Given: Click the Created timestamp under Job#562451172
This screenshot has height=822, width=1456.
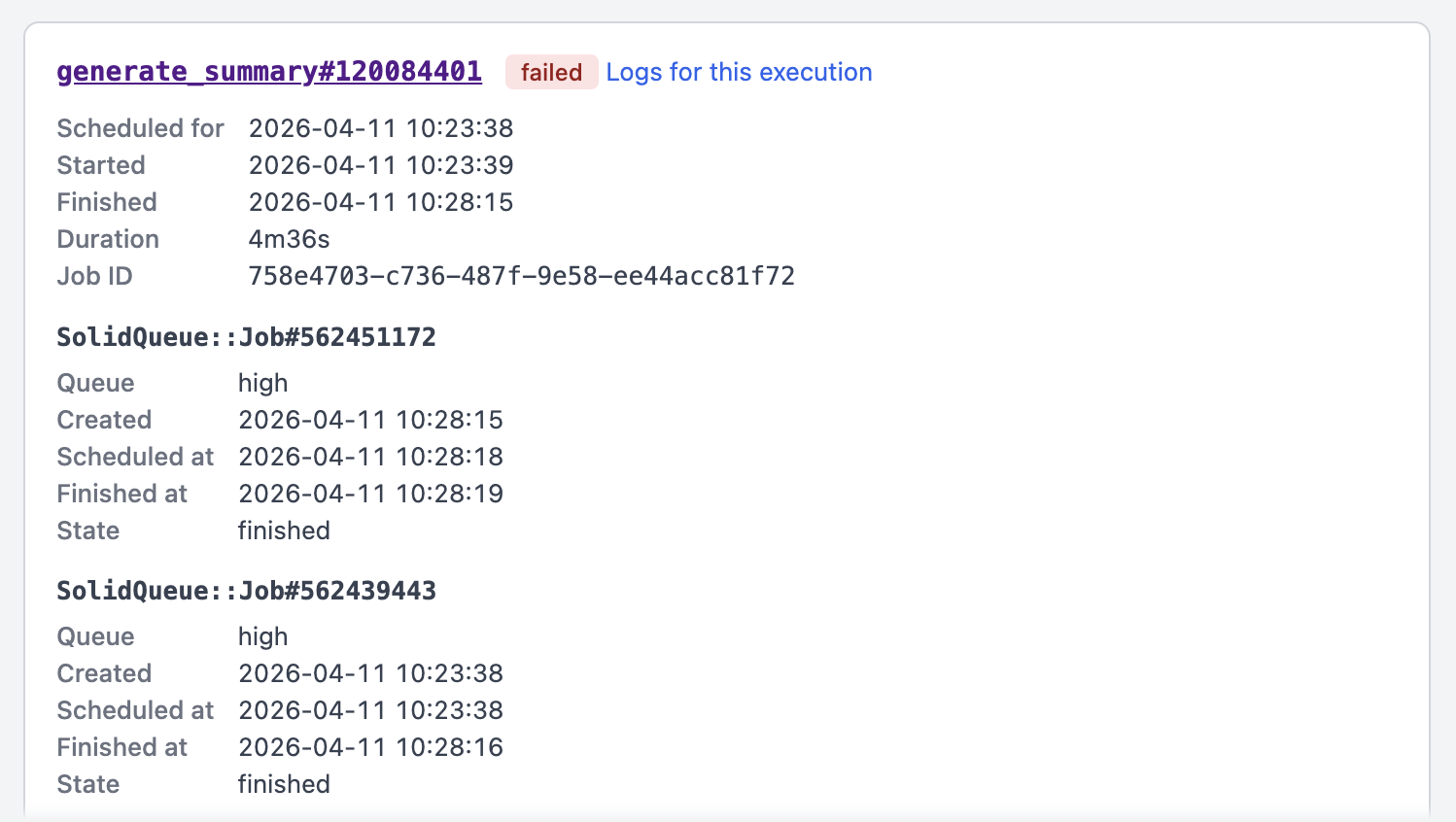Looking at the screenshot, I should tap(370, 419).
